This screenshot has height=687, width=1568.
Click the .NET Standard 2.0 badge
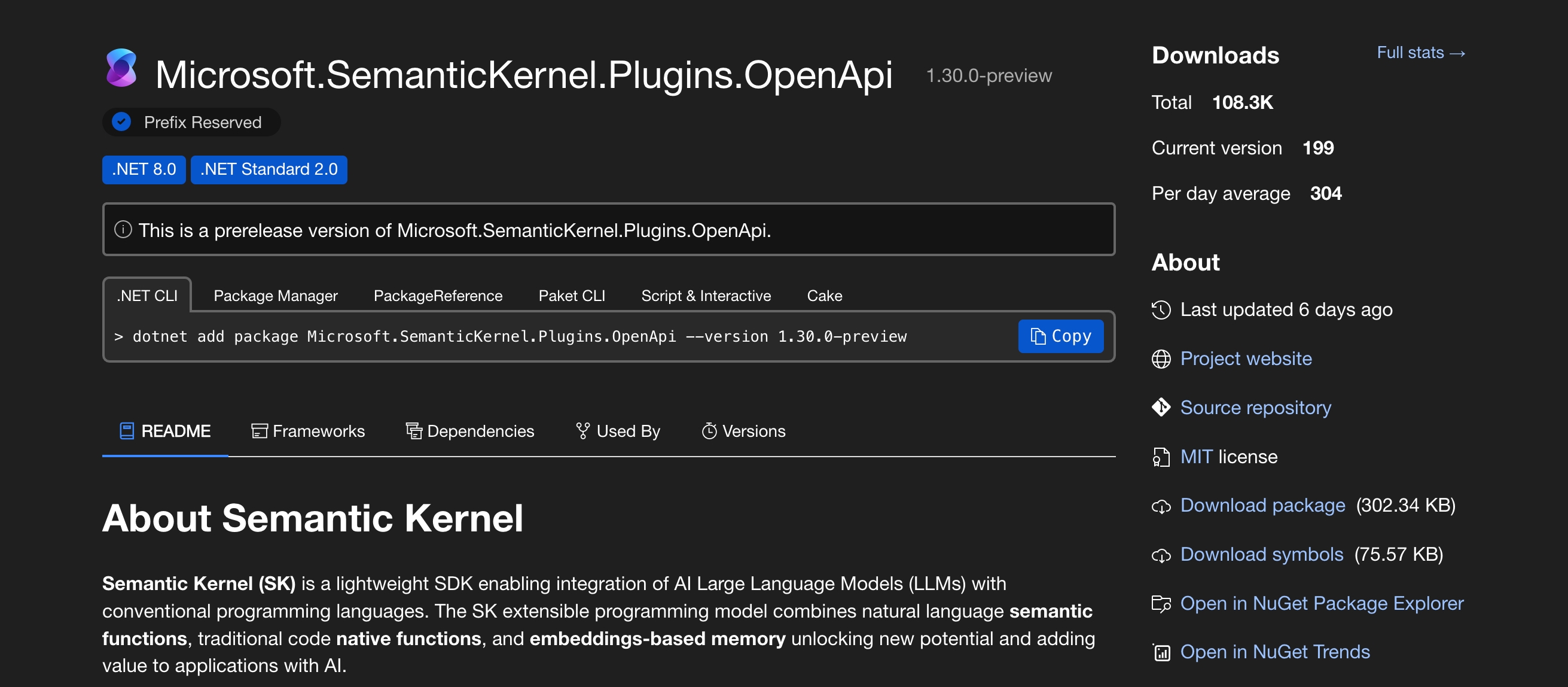point(269,169)
